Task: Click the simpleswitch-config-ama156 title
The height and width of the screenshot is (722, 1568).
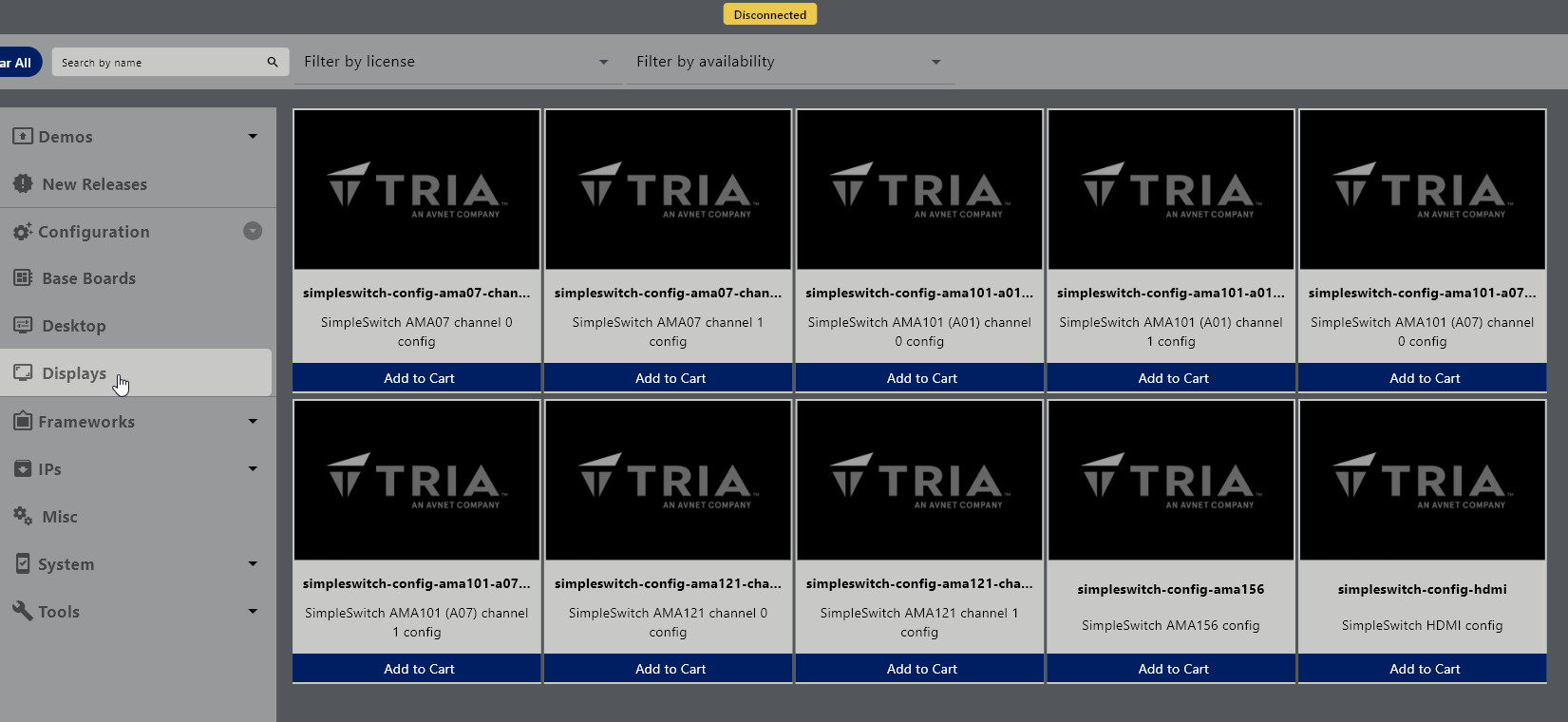Action: (x=1171, y=589)
